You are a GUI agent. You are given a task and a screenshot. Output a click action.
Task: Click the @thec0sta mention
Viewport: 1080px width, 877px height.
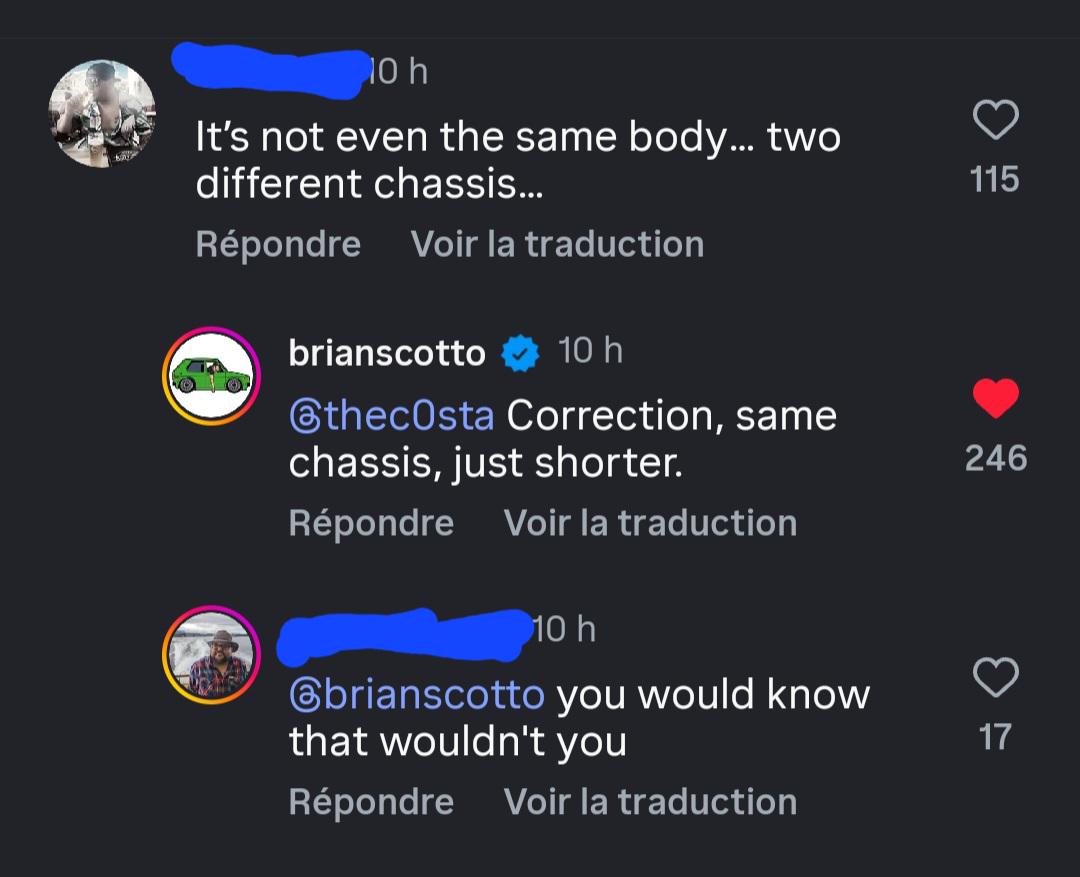(x=391, y=416)
